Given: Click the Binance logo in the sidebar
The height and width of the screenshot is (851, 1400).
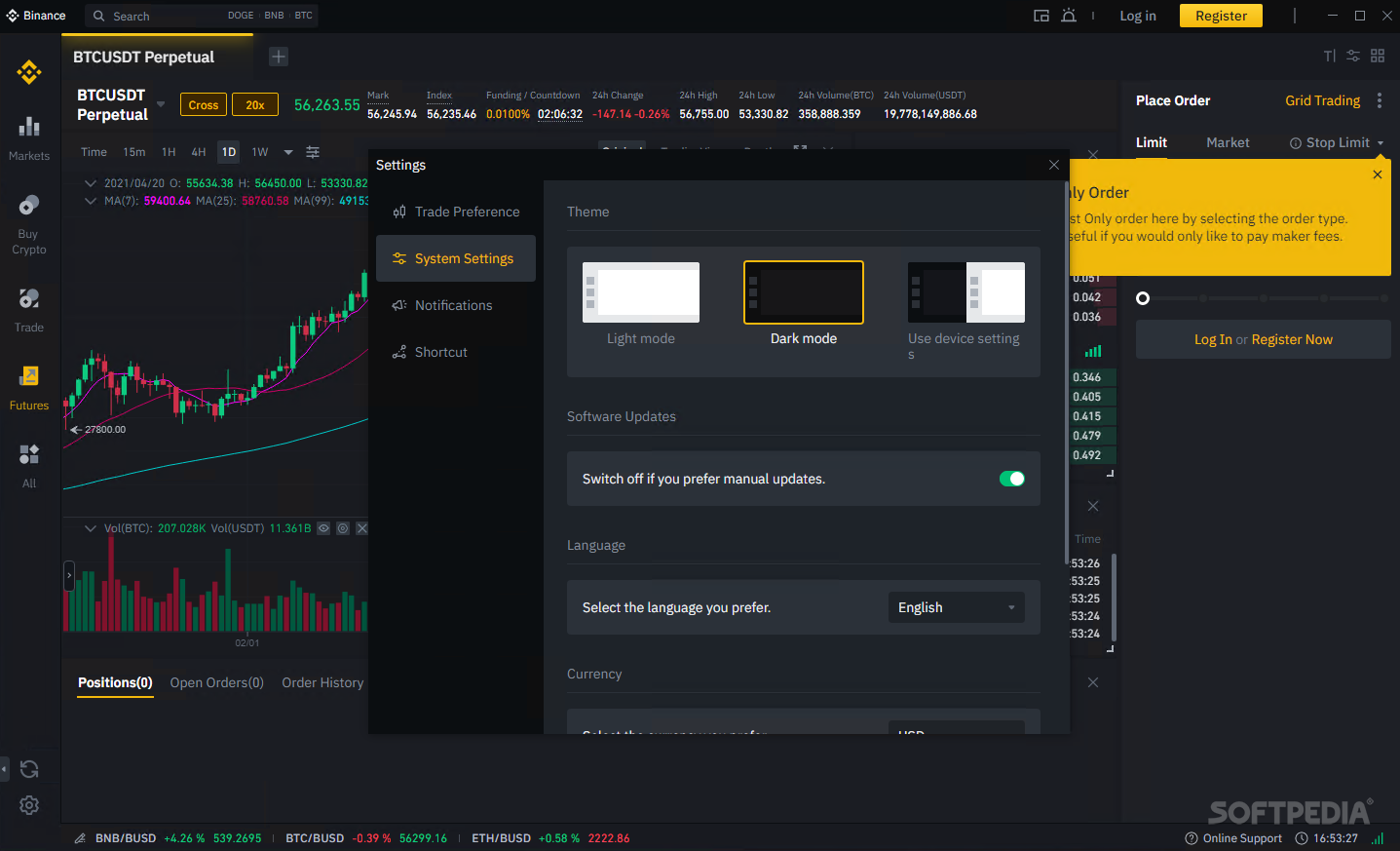Looking at the screenshot, I should (29, 72).
